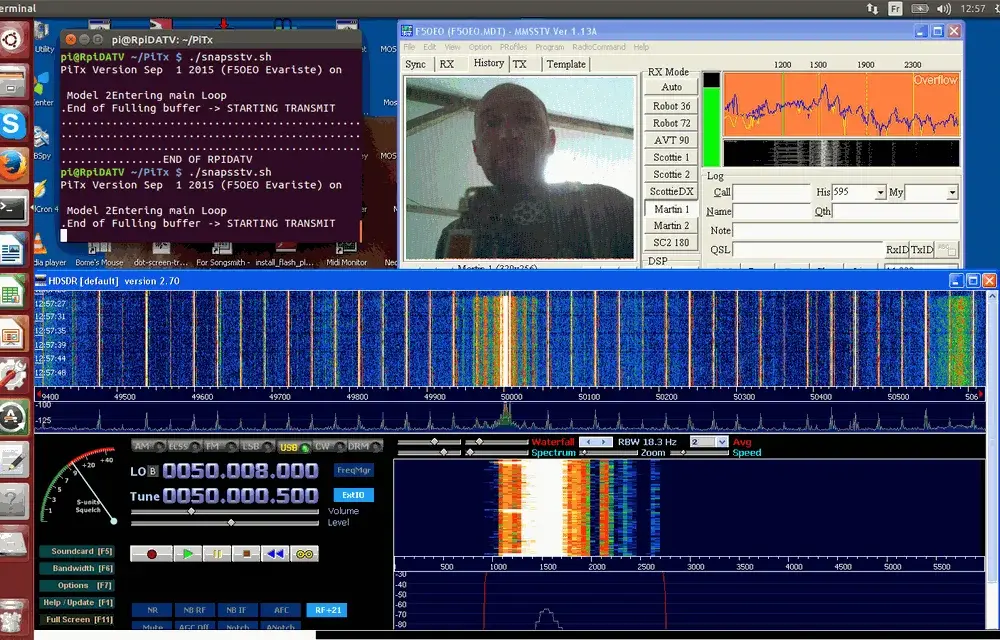
Task: Click the HDSDR title bar app icon
Action: (x=41, y=280)
